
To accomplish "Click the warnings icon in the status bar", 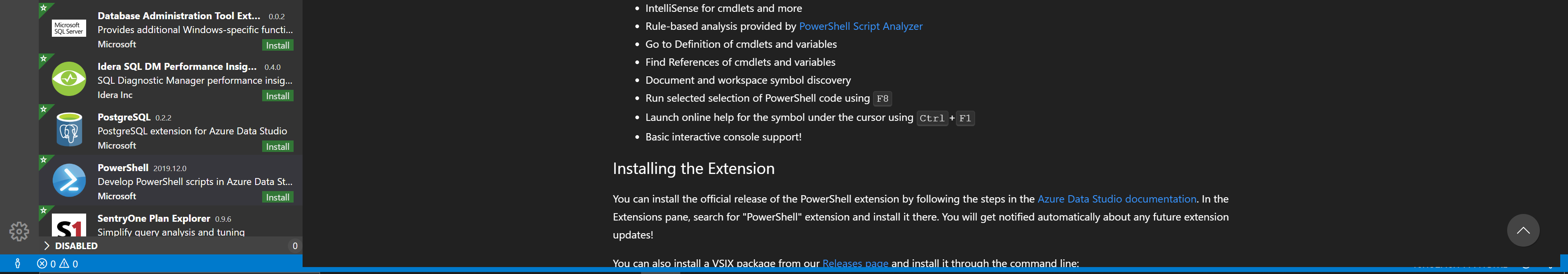I will pyautogui.click(x=65, y=264).
